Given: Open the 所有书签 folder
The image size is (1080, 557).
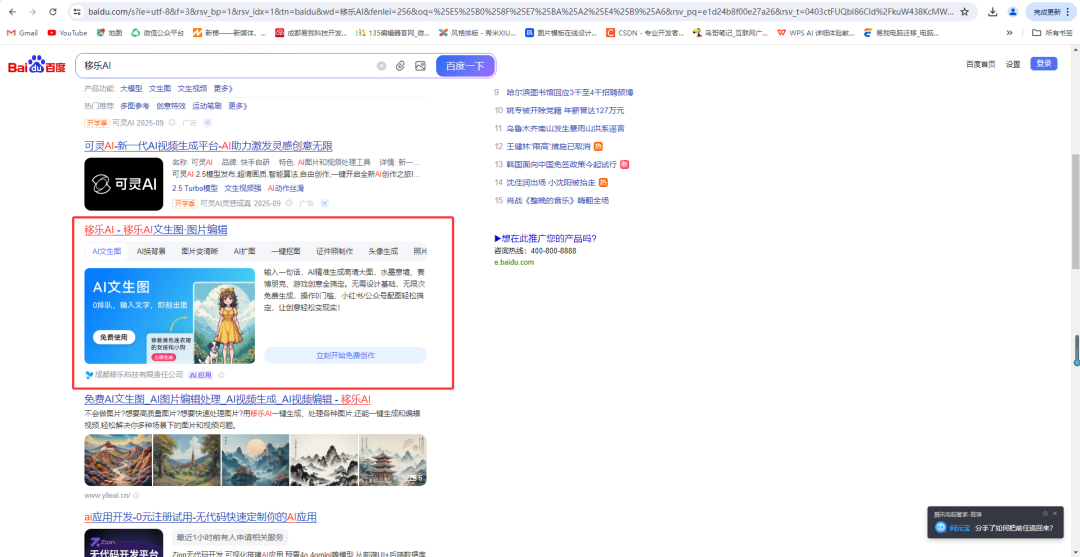Looking at the screenshot, I should coord(1052,32).
